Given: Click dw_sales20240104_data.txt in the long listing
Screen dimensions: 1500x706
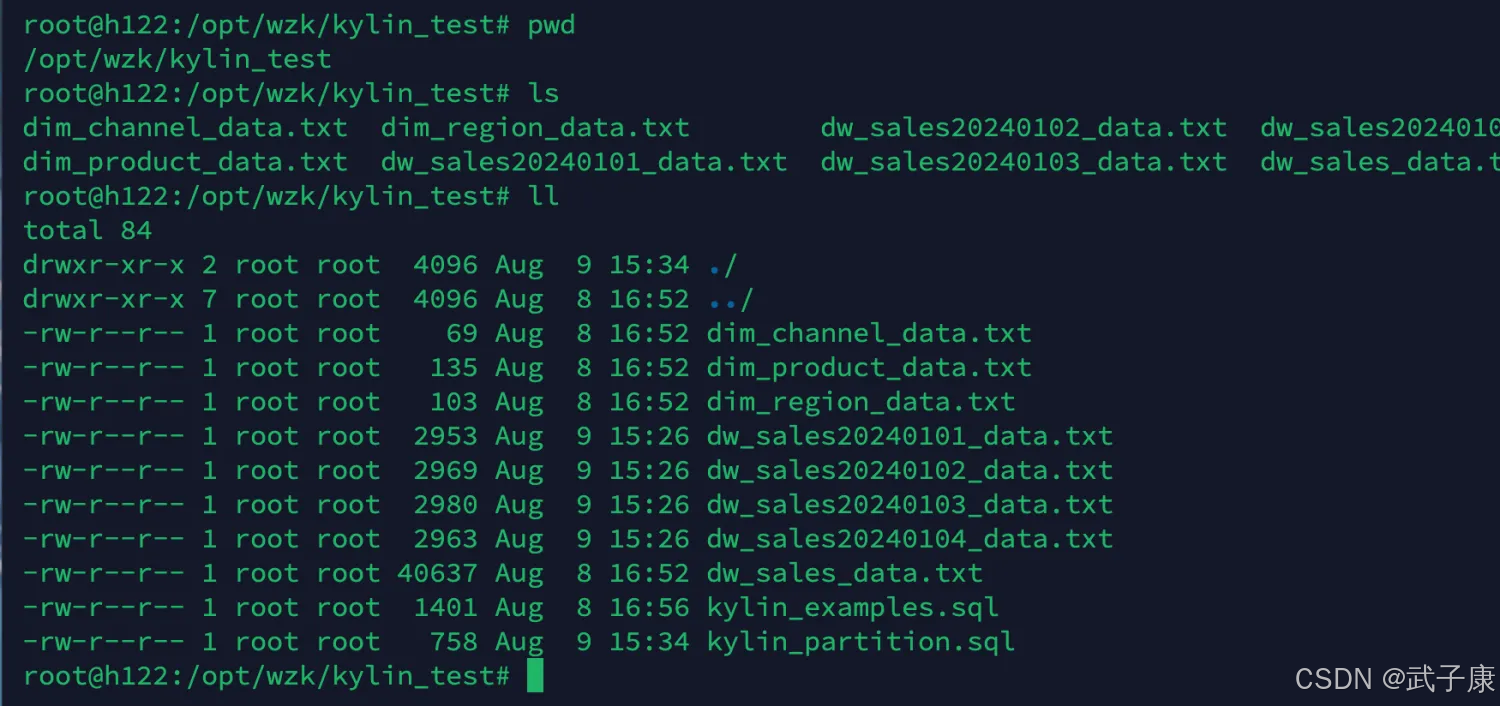Looking at the screenshot, I should 909,539.
